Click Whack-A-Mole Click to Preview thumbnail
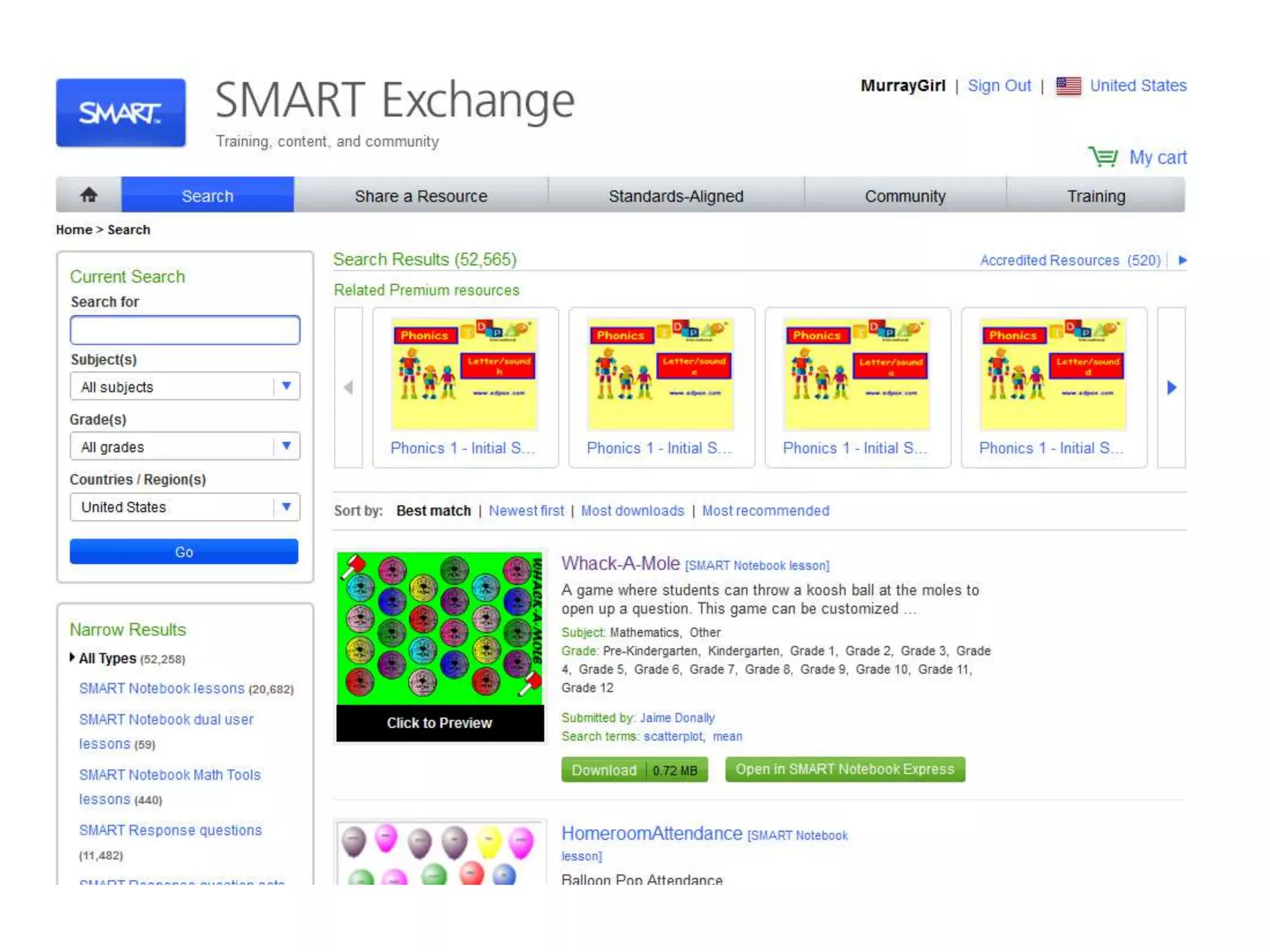 440,647
